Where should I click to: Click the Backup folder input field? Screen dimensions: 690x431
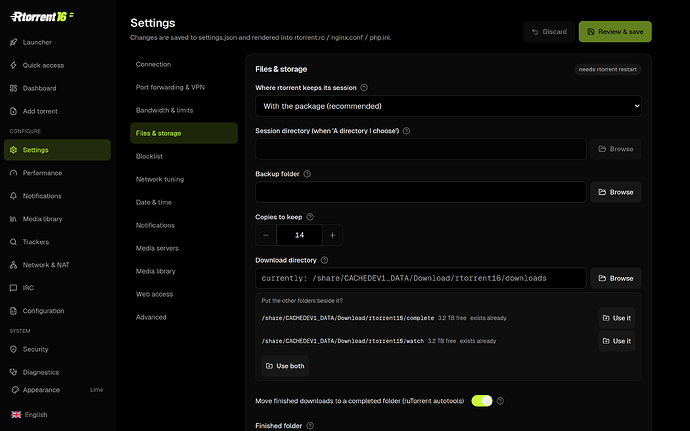[421, 192]
